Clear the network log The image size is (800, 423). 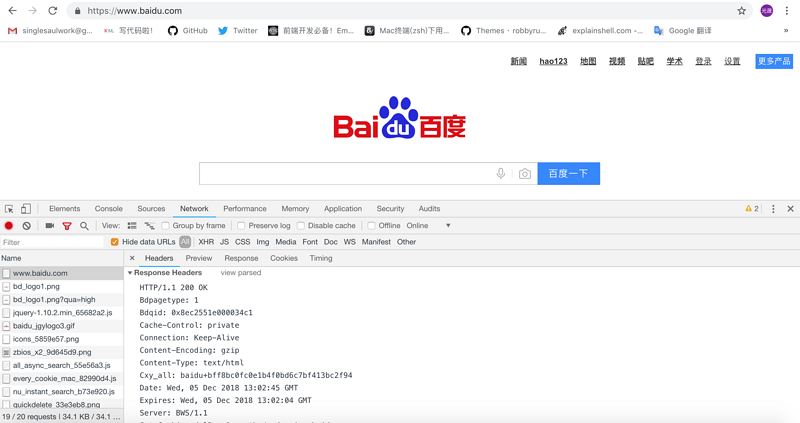pos(27,226)
